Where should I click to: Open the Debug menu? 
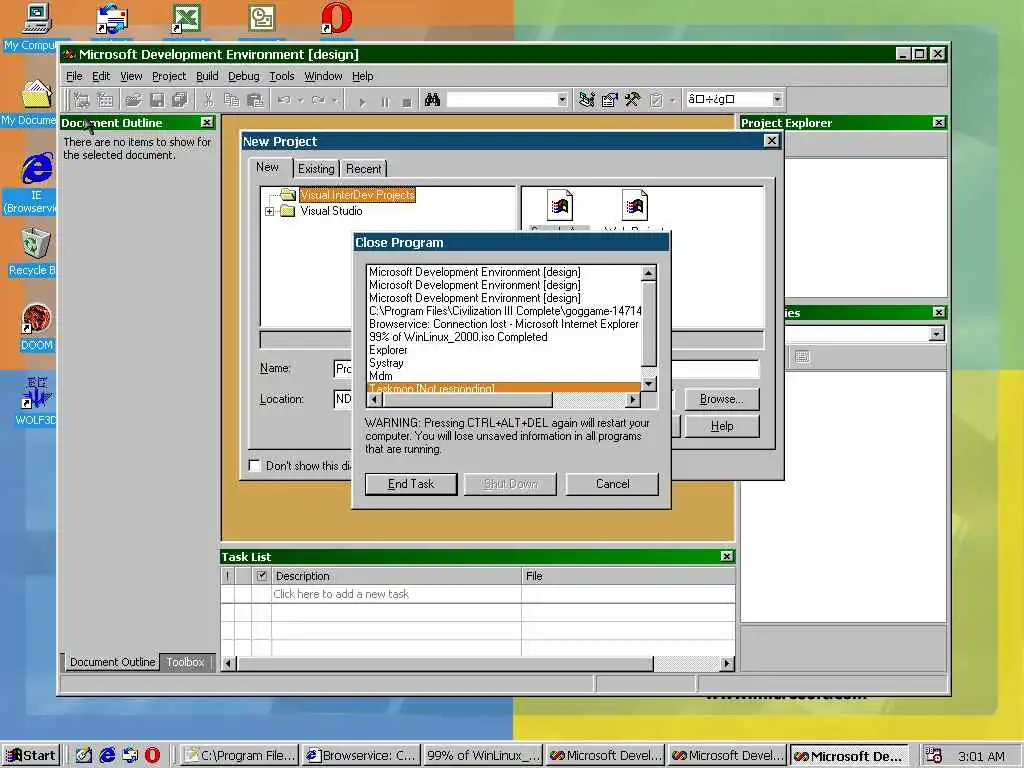coord(244,76)
